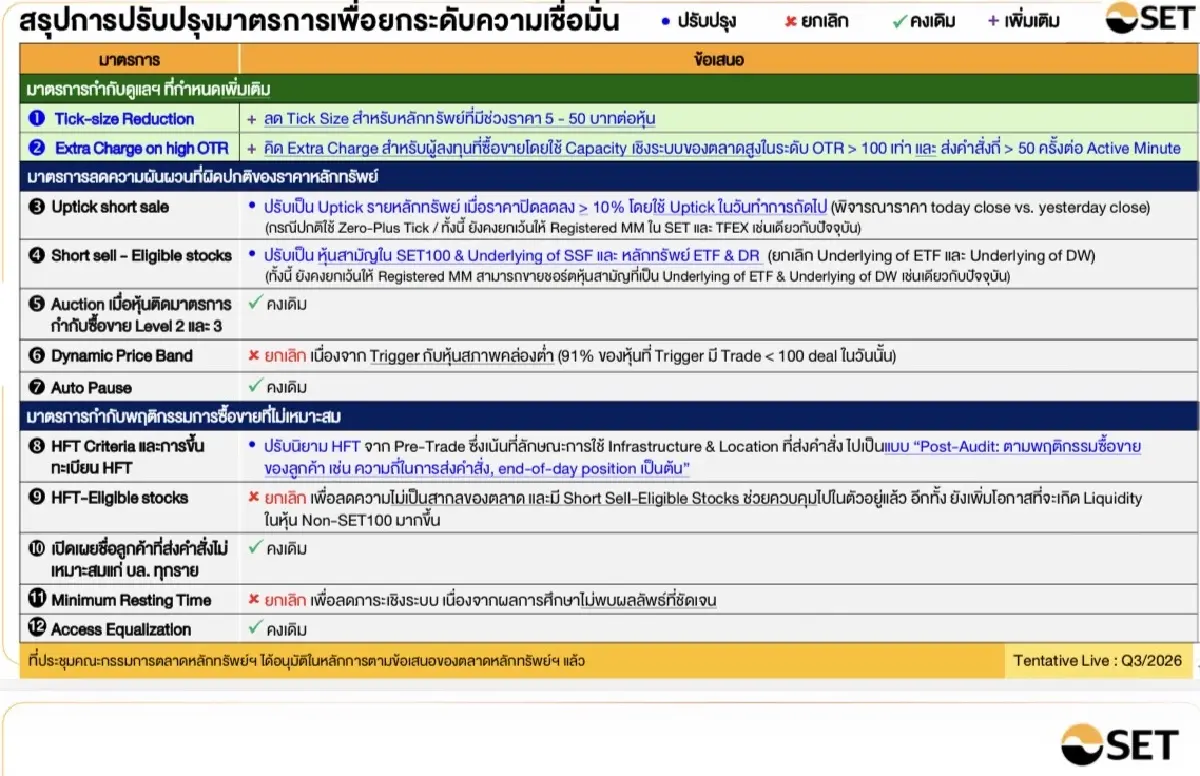The width and height of the screenshot is (1200, 776).
Task: Click the purple plus legend icon for เพิ่มเติม
Action: click(992, 20)
